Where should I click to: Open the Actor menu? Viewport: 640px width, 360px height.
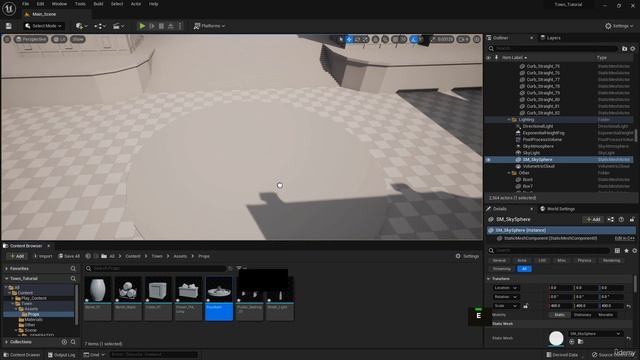136,4
